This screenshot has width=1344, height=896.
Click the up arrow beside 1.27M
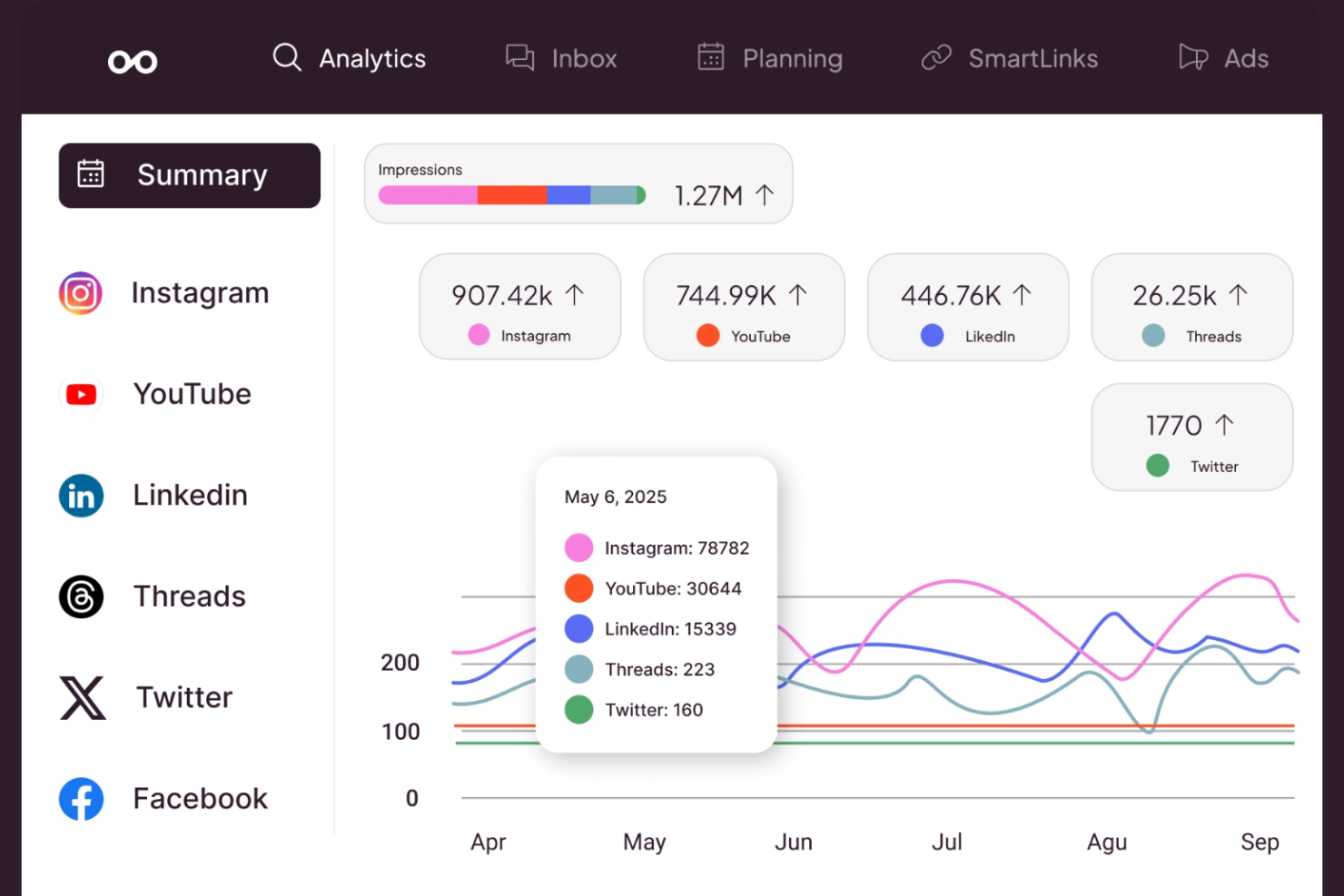click(765, 194)
